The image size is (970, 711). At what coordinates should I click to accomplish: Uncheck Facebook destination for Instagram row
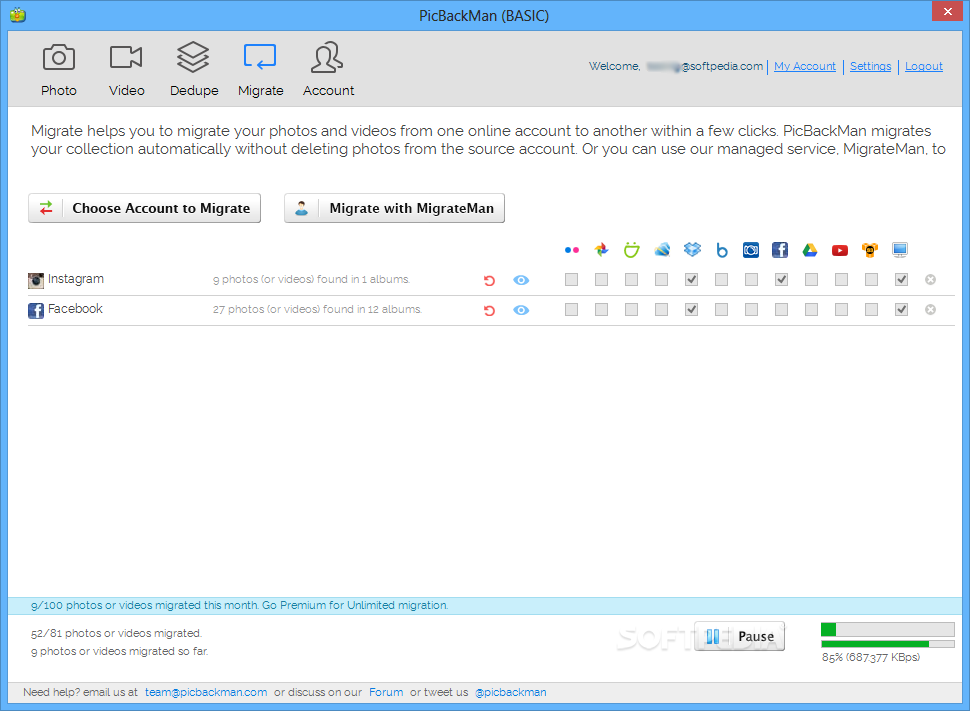click(x=781, y=280)
